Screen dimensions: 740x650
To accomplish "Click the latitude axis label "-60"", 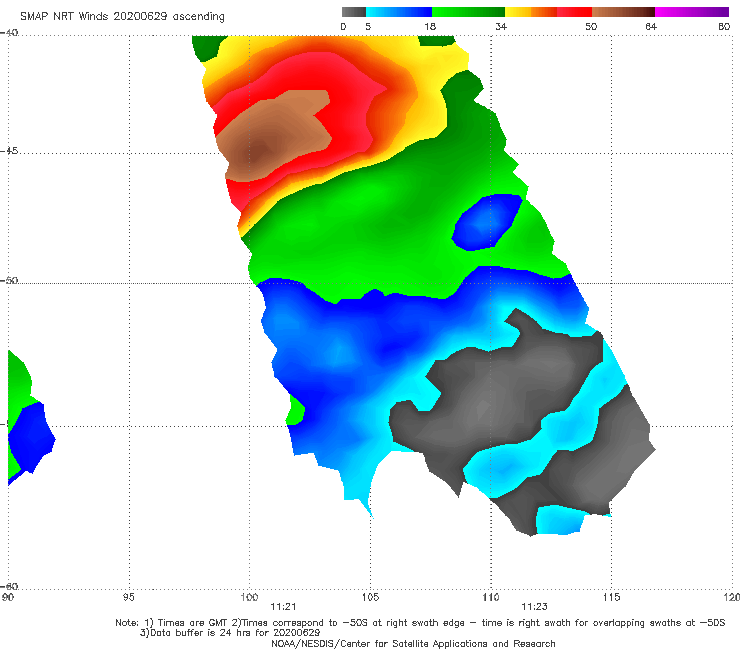I will coord(9,587).
